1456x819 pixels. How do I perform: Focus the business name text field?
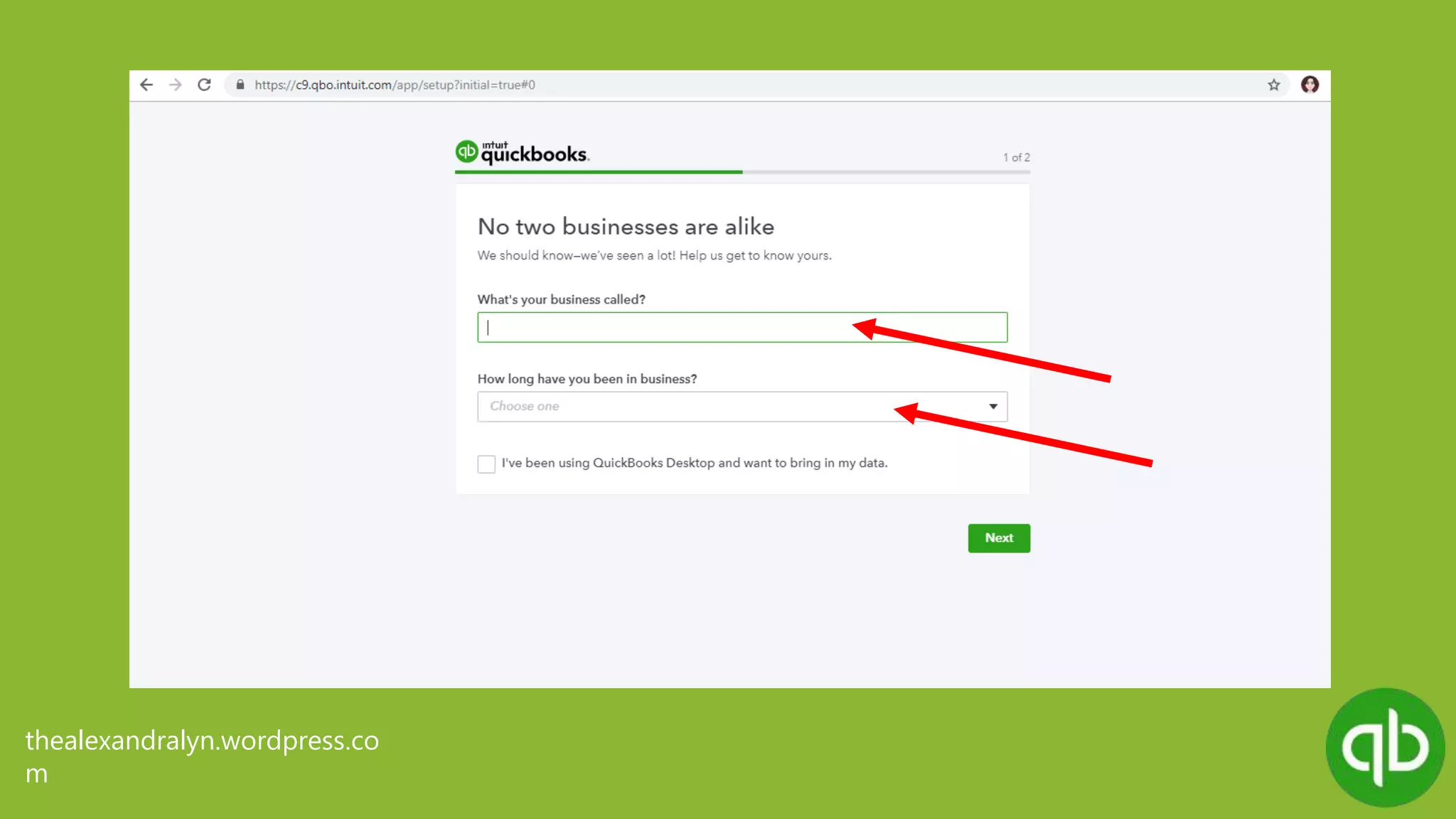(742, 327)
